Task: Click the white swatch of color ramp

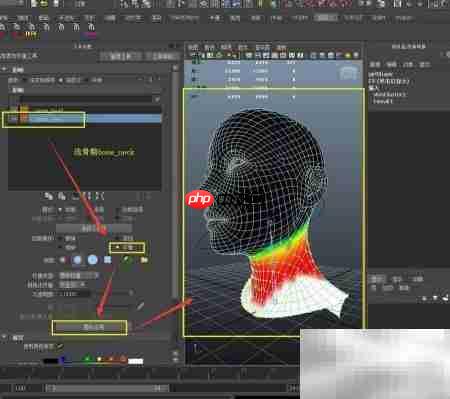Action: (x=136, y=361)
